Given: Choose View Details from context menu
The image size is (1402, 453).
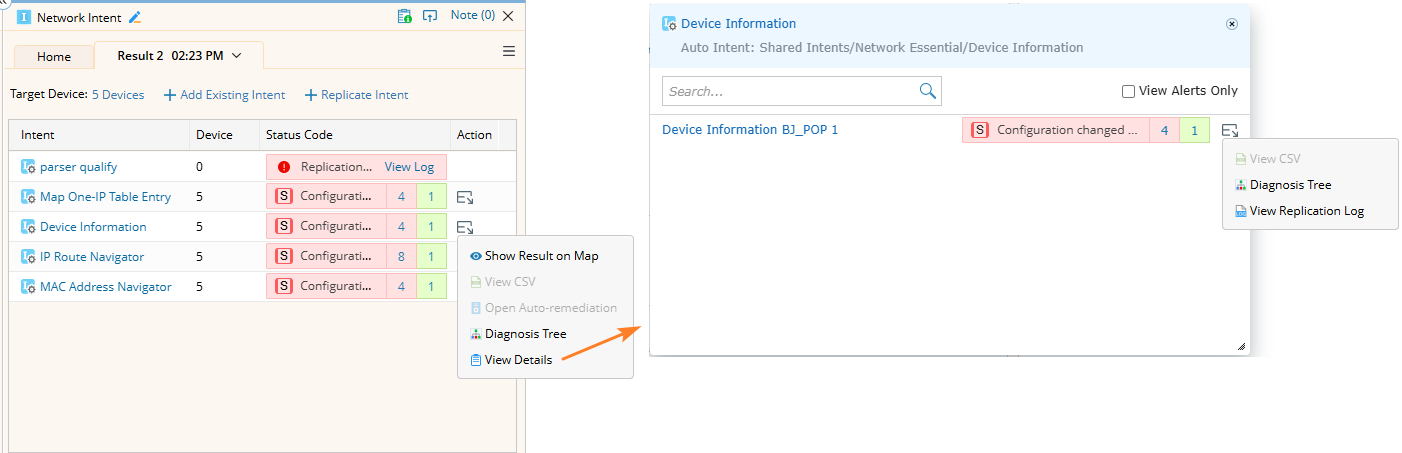Looking at the screenshot, I should [x=518, y=360].
